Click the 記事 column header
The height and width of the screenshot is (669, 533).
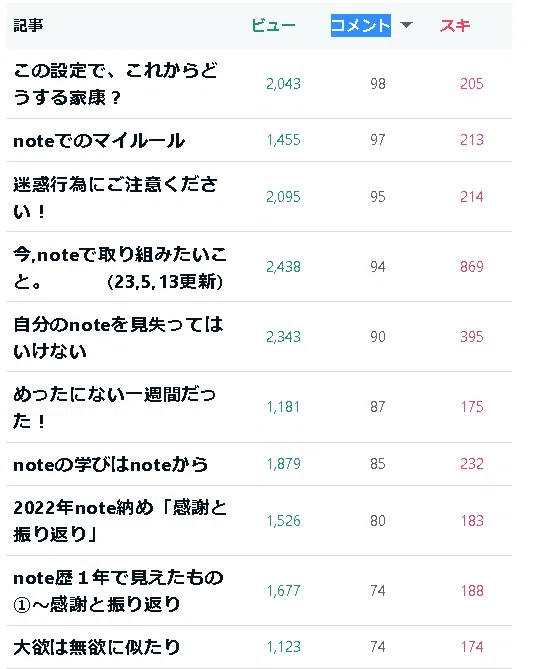click(x=28, y=25)
